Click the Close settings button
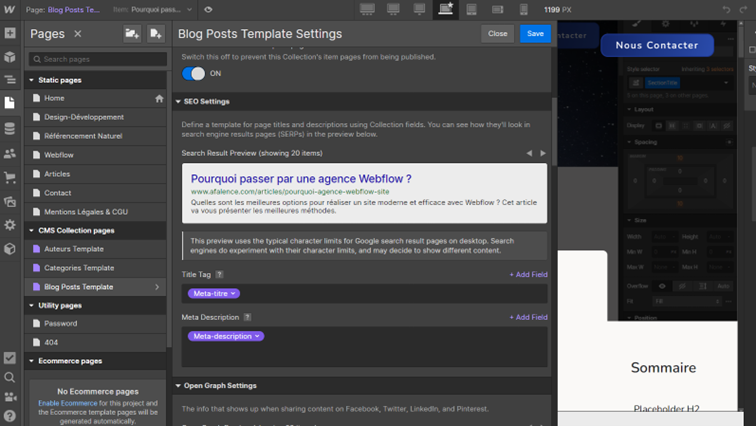 pyautogui.click(x=498, y=34)
